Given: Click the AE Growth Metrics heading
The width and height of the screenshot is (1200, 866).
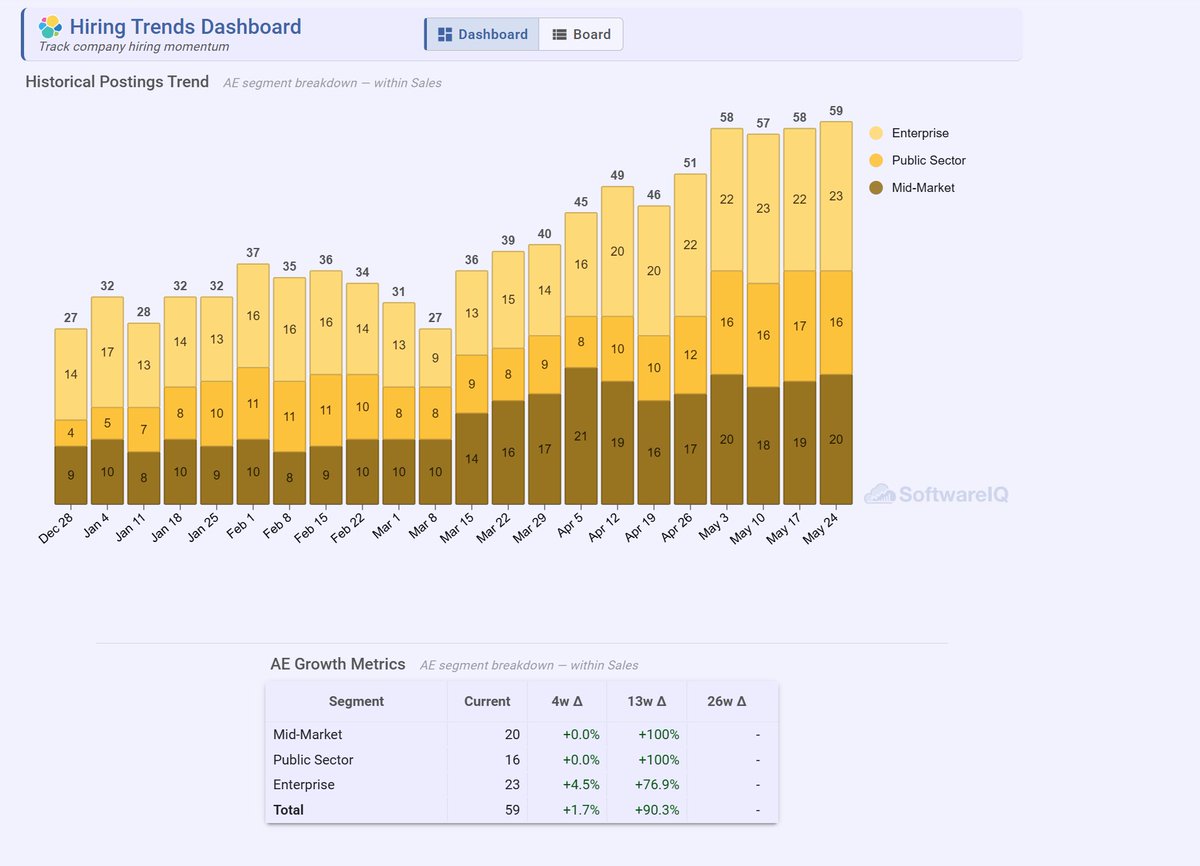Looking at the screenshot, I should [x=338, y=664].
